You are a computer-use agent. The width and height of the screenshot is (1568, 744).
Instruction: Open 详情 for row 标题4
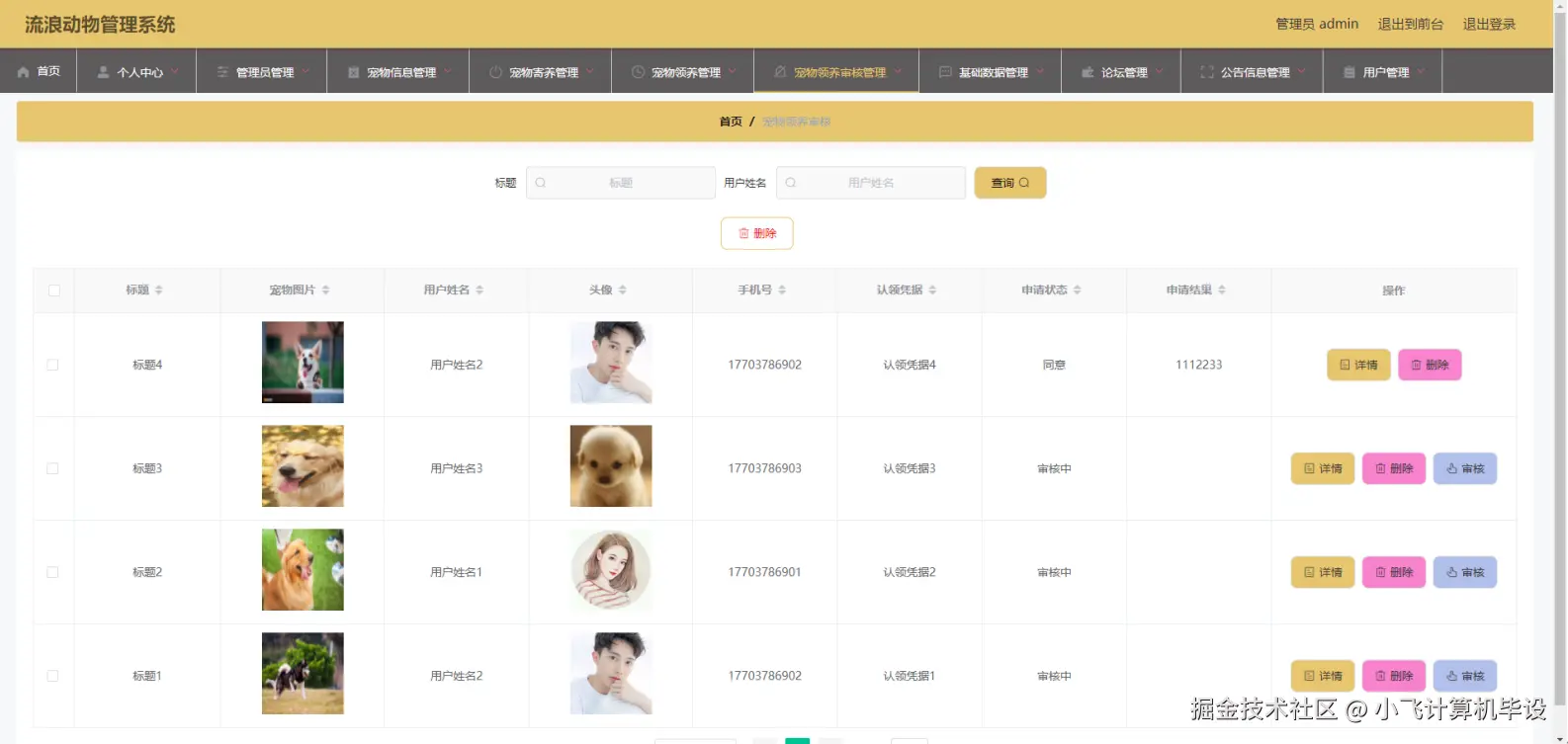click(1358, 365)
